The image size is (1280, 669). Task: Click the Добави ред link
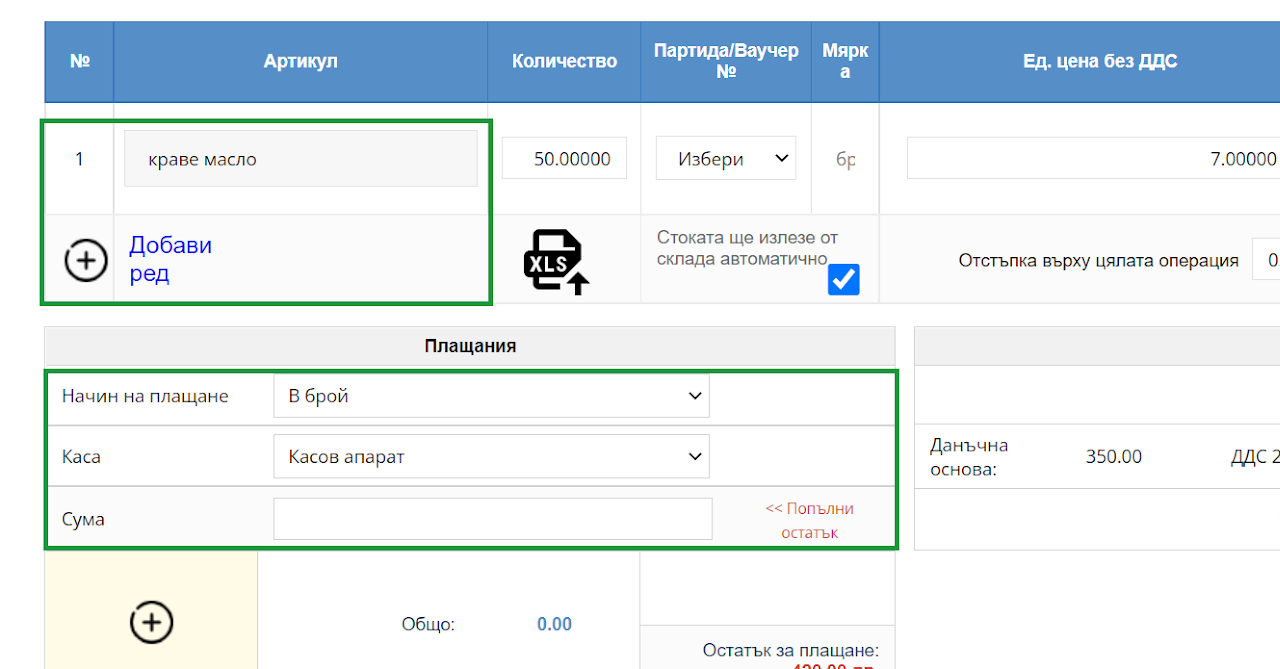point(170,260)
